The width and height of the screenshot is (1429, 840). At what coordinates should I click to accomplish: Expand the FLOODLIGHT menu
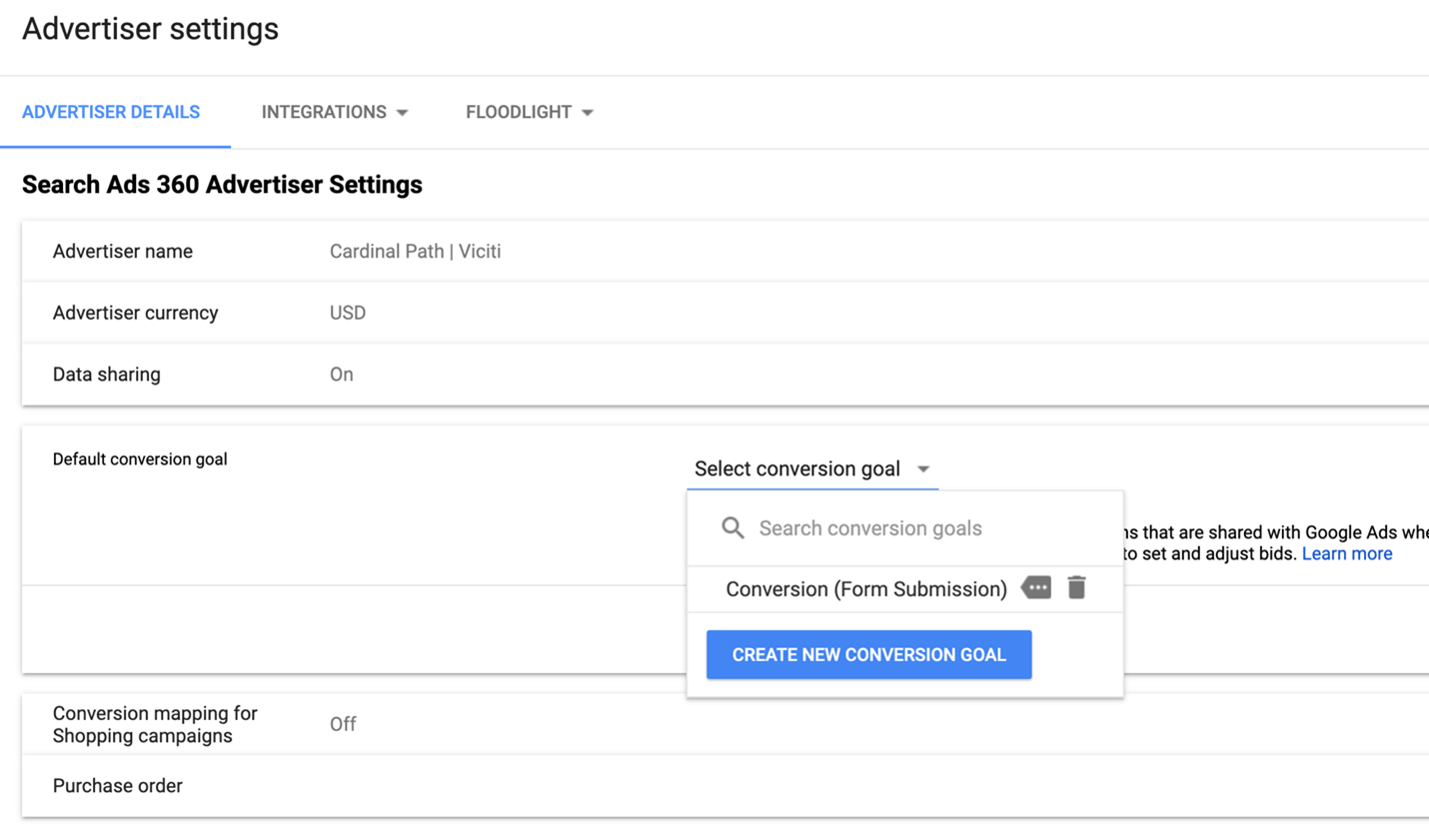click(x=528, y=112)
